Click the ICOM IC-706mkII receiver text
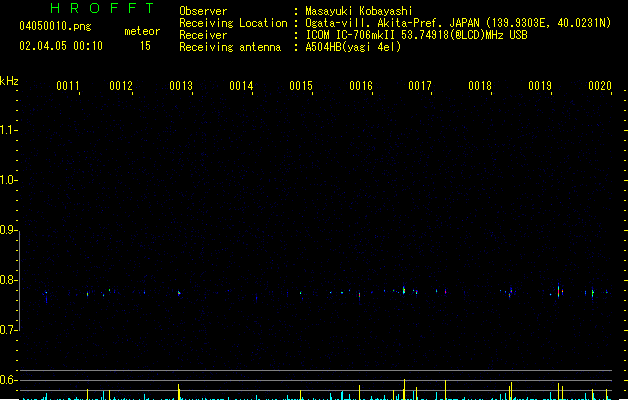629x400 pixels. pos(416,35)
